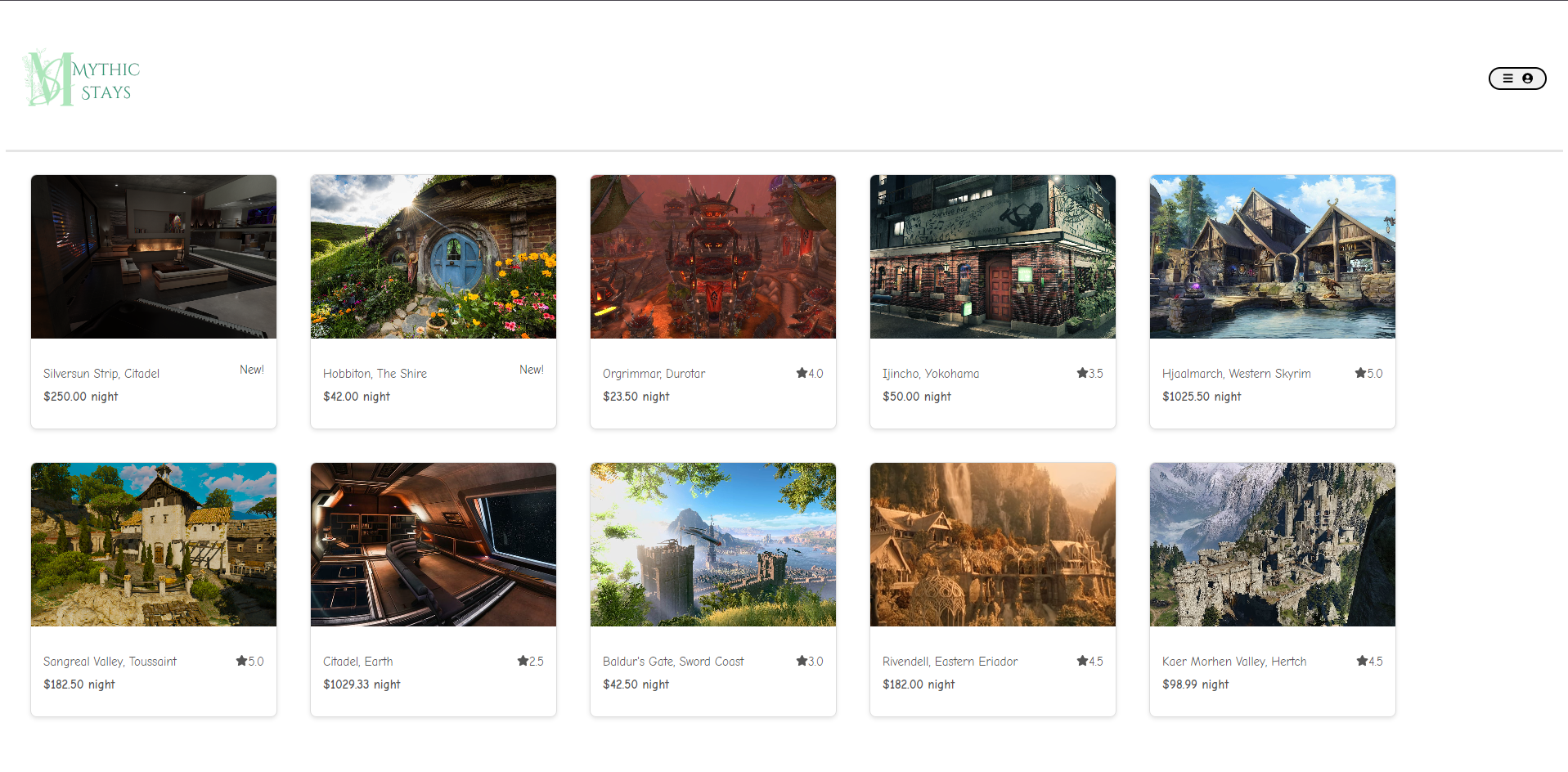Open the Rivendell, Eastern Eriador photo
The width and height of the screenshot is (1568, 772).
993,545
